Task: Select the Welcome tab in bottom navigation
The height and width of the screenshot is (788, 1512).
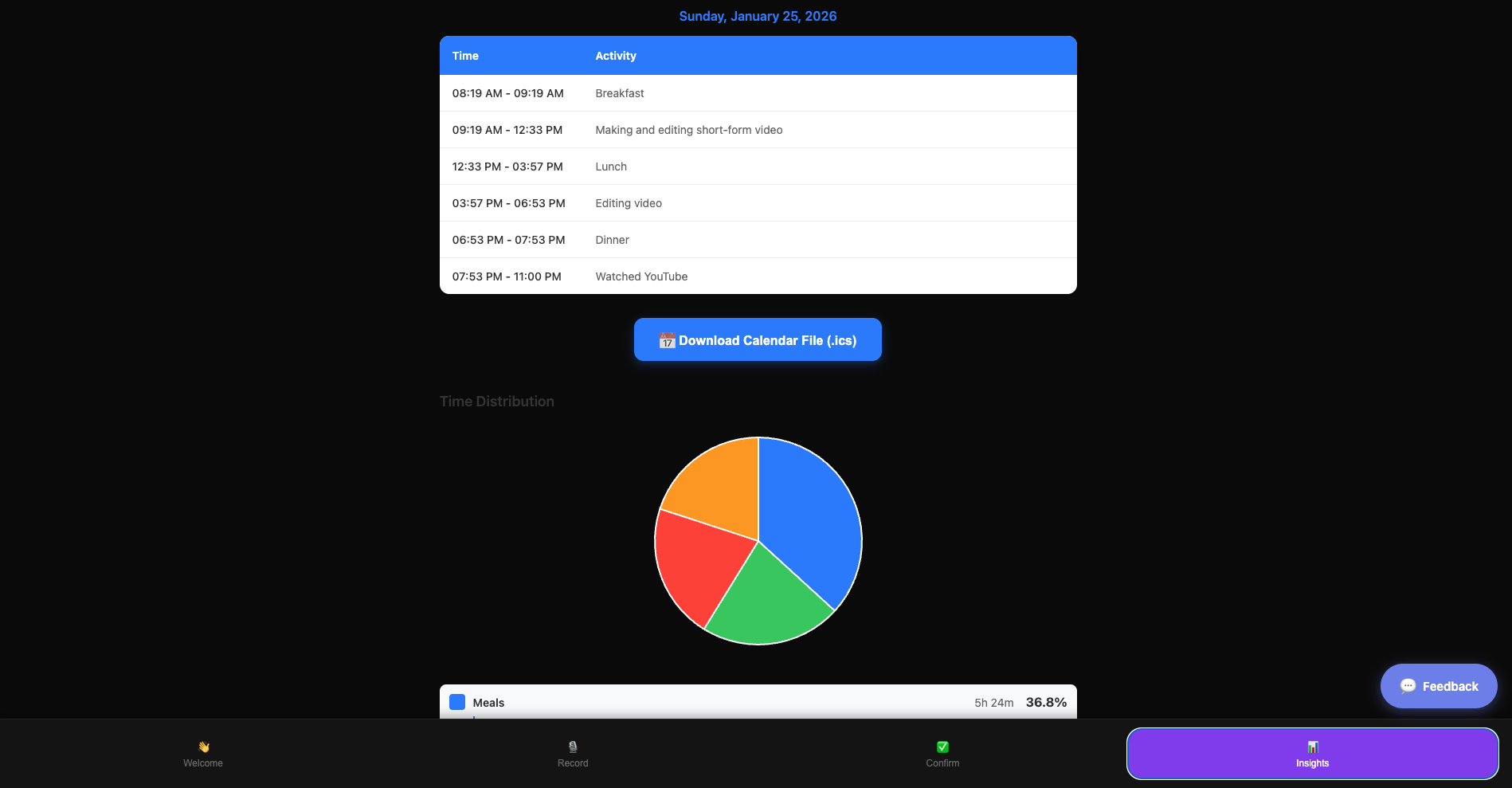Action: (x=204, y=754)
